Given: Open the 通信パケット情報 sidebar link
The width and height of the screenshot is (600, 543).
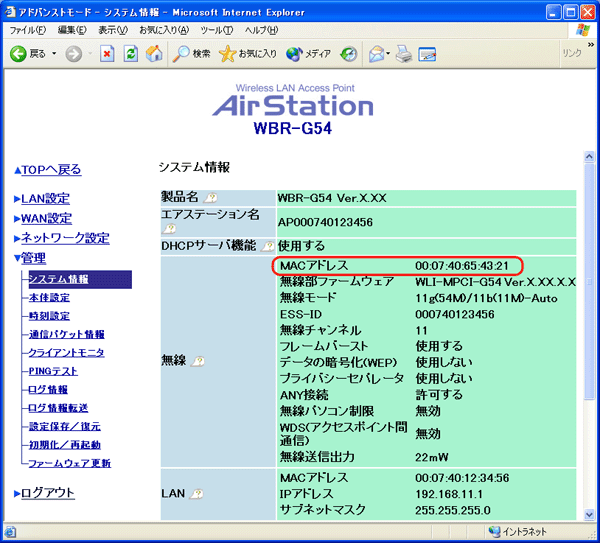Looking at the screenshot, I should coord(67,334).
